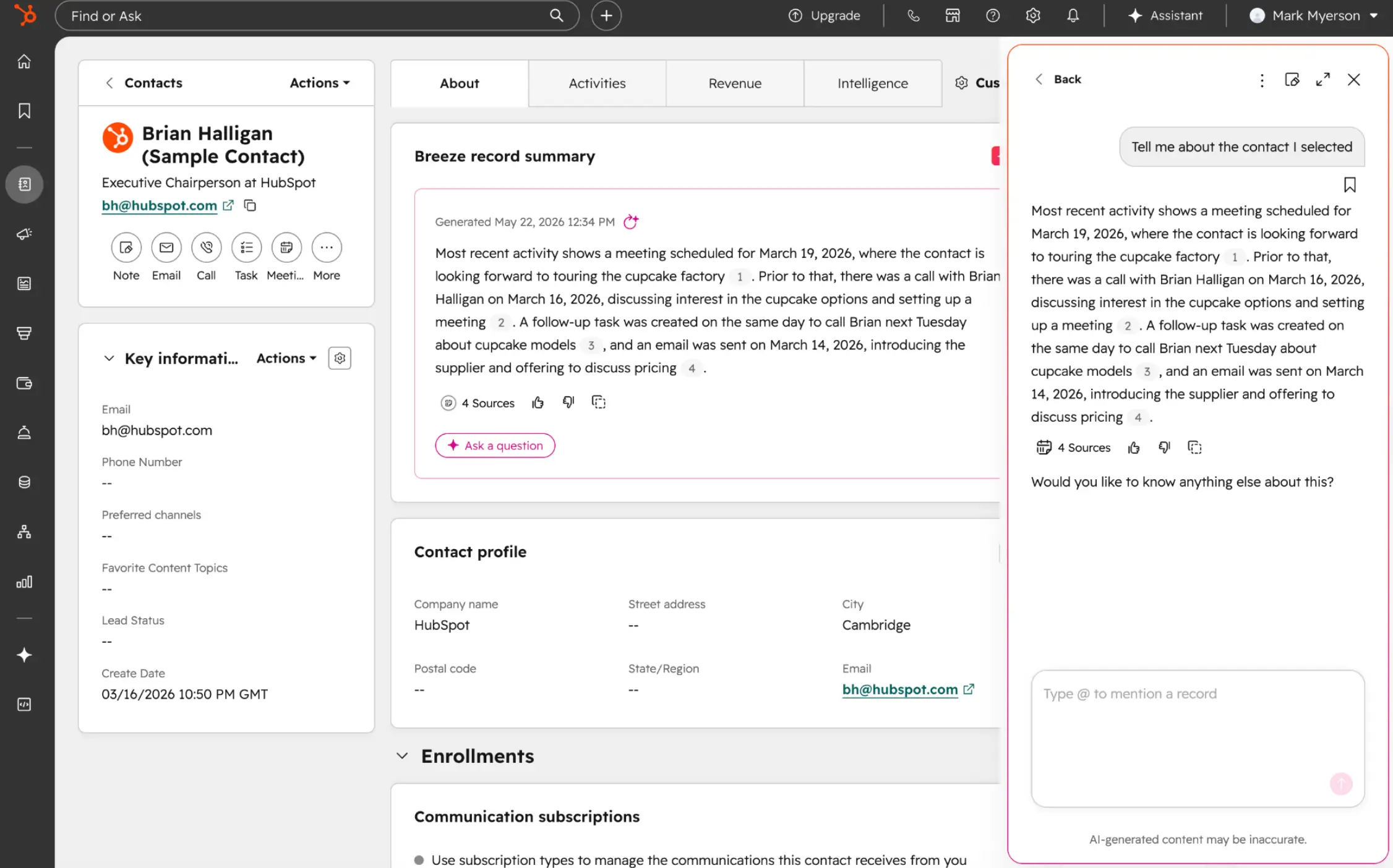
Task: View 4 Sources in Breeze record summary
Action: point(478,403)
